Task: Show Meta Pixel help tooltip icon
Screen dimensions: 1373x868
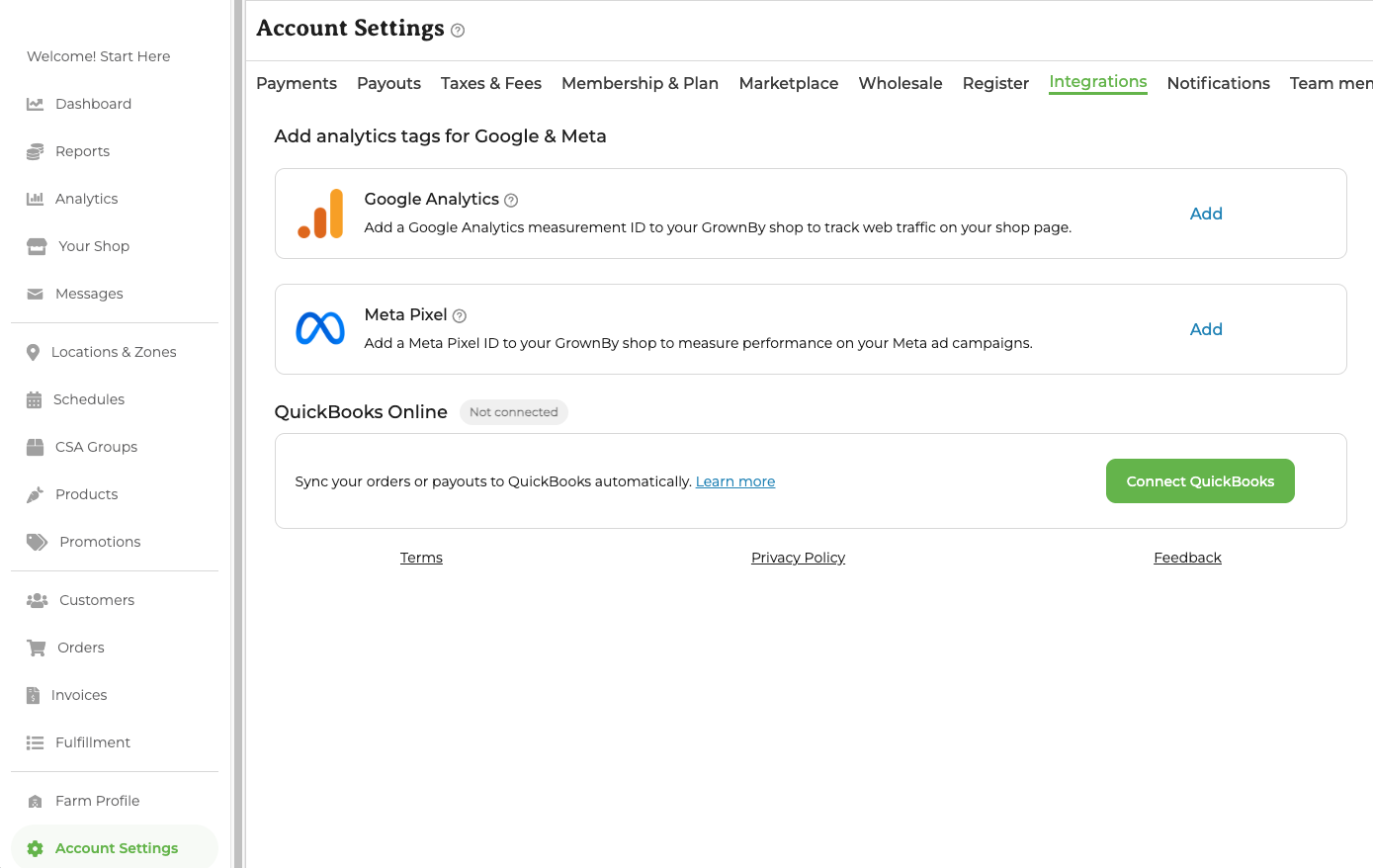Action: point(459,315)
